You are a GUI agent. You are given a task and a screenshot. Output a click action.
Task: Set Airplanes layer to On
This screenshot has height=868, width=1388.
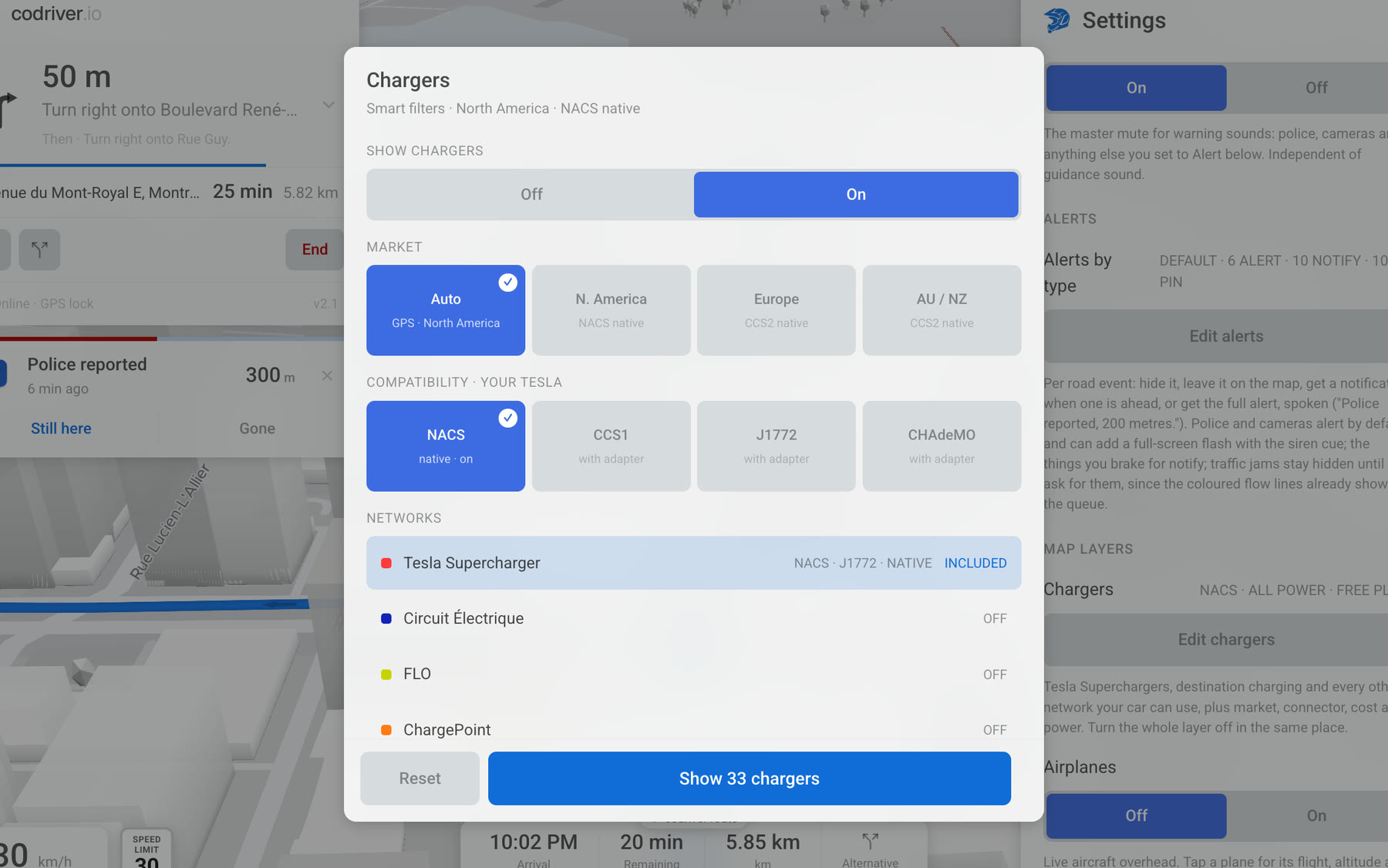point(1316,816)
